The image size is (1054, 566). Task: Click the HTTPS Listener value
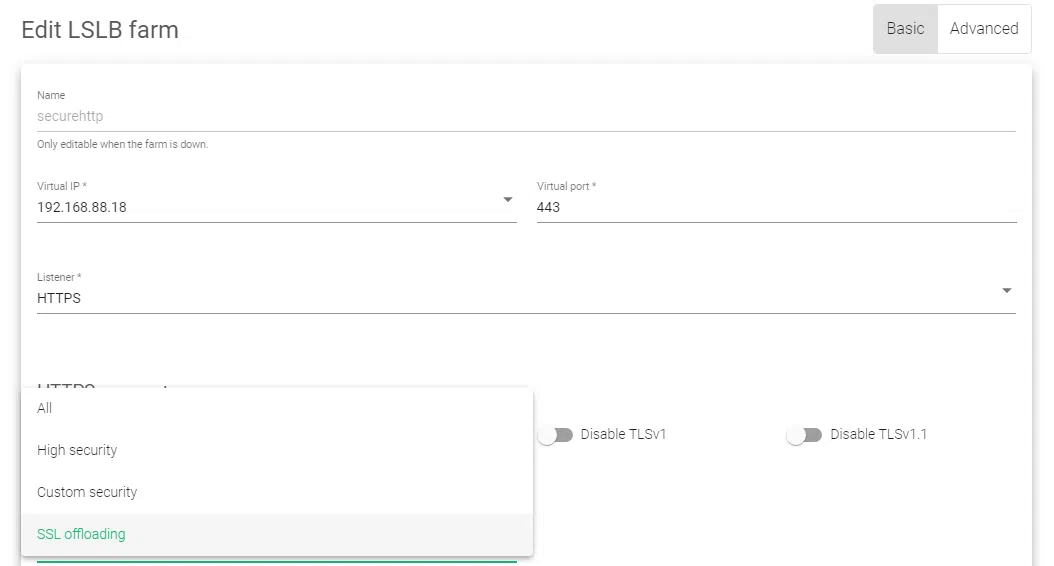tap(59, 298)
